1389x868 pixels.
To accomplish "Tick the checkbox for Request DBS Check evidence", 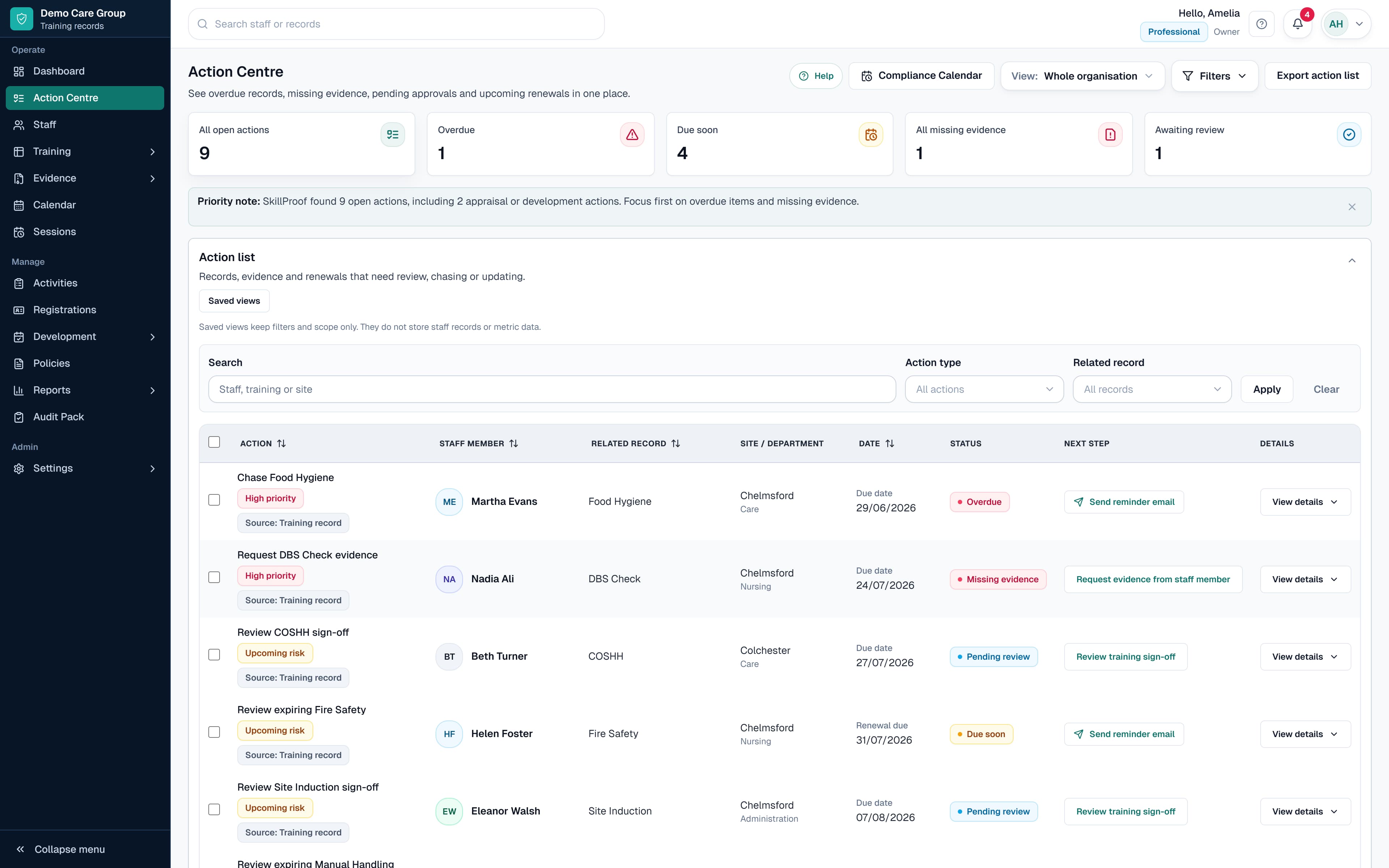I will (214, 578).
